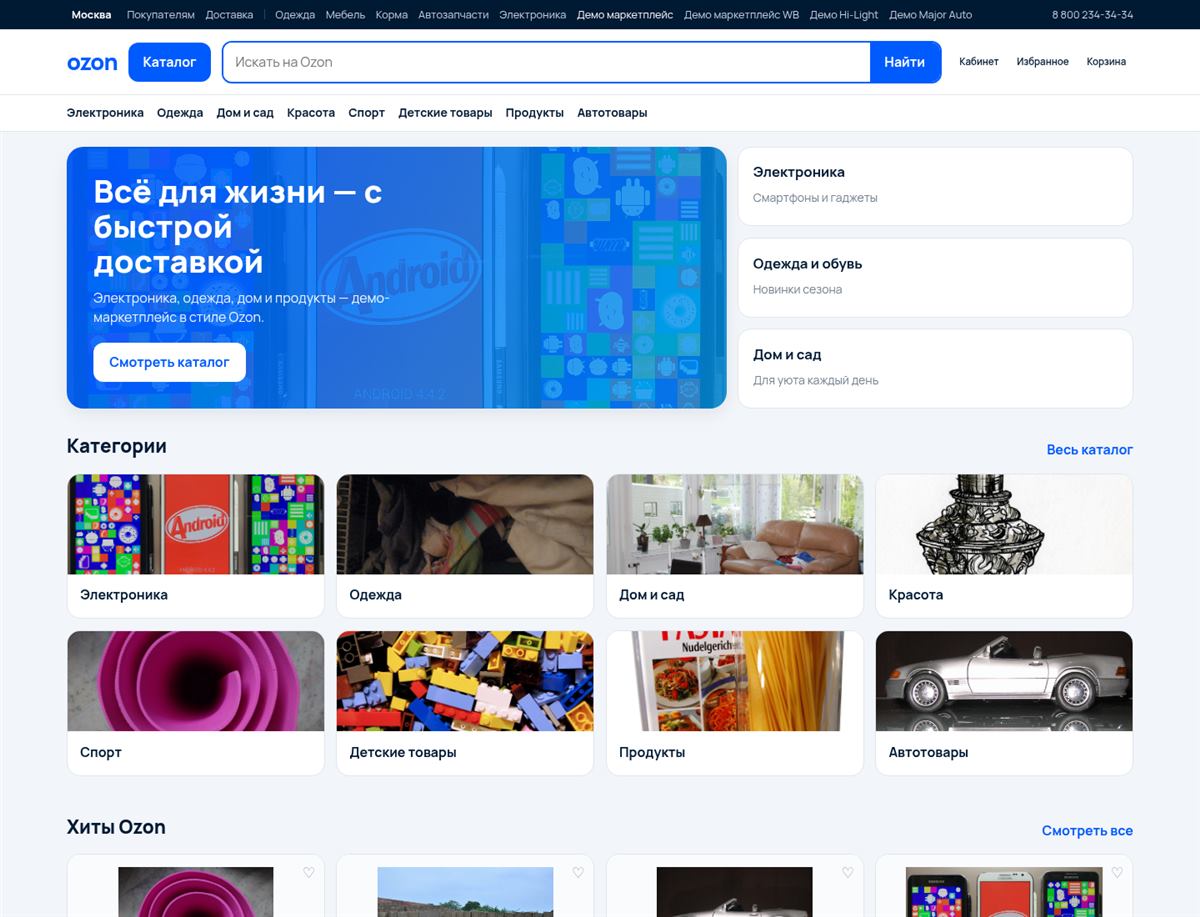Select Дом и сад in the navigation bar

tap(245, 113)
